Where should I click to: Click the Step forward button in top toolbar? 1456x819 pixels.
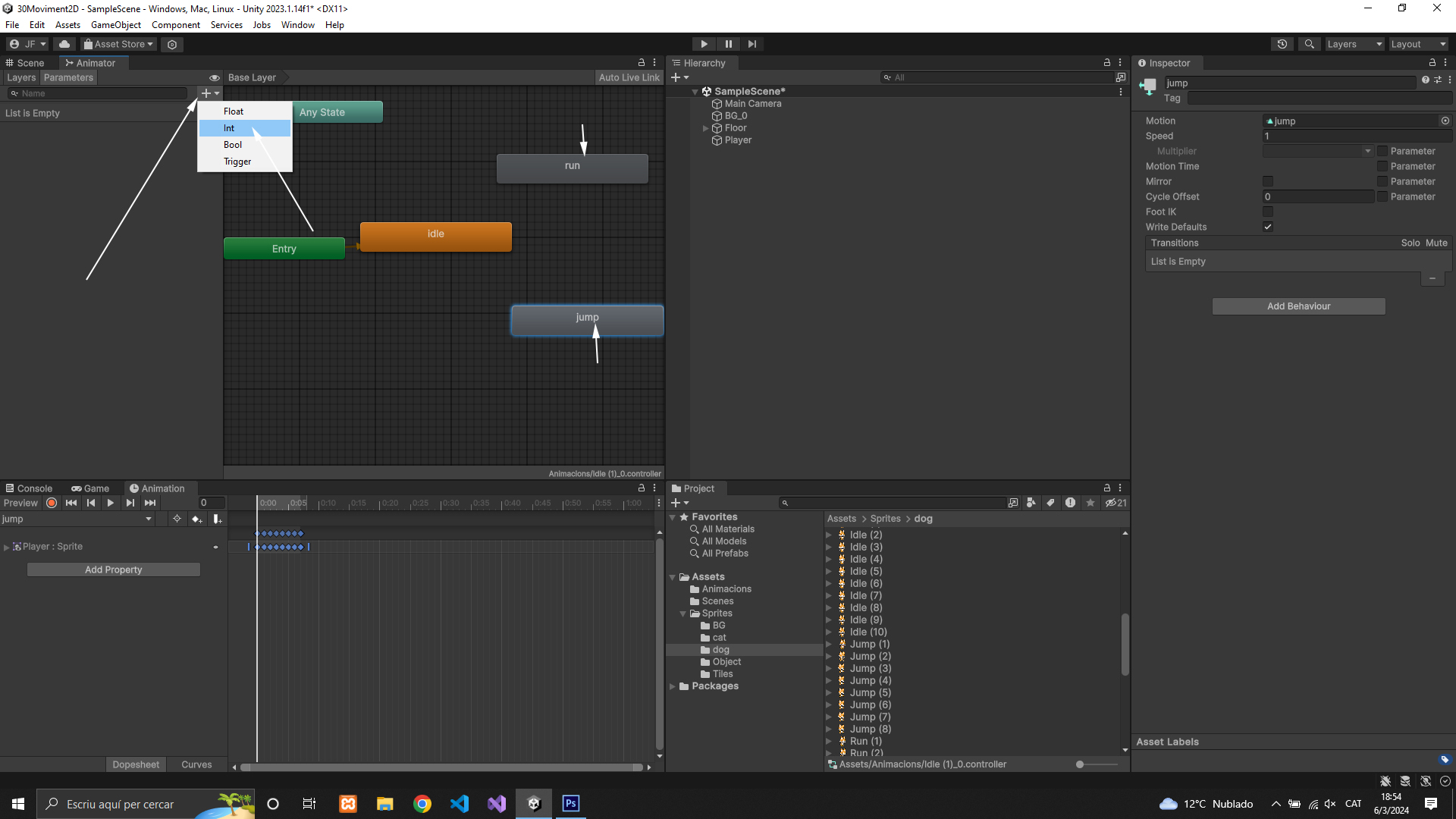[x=752, y=44]
